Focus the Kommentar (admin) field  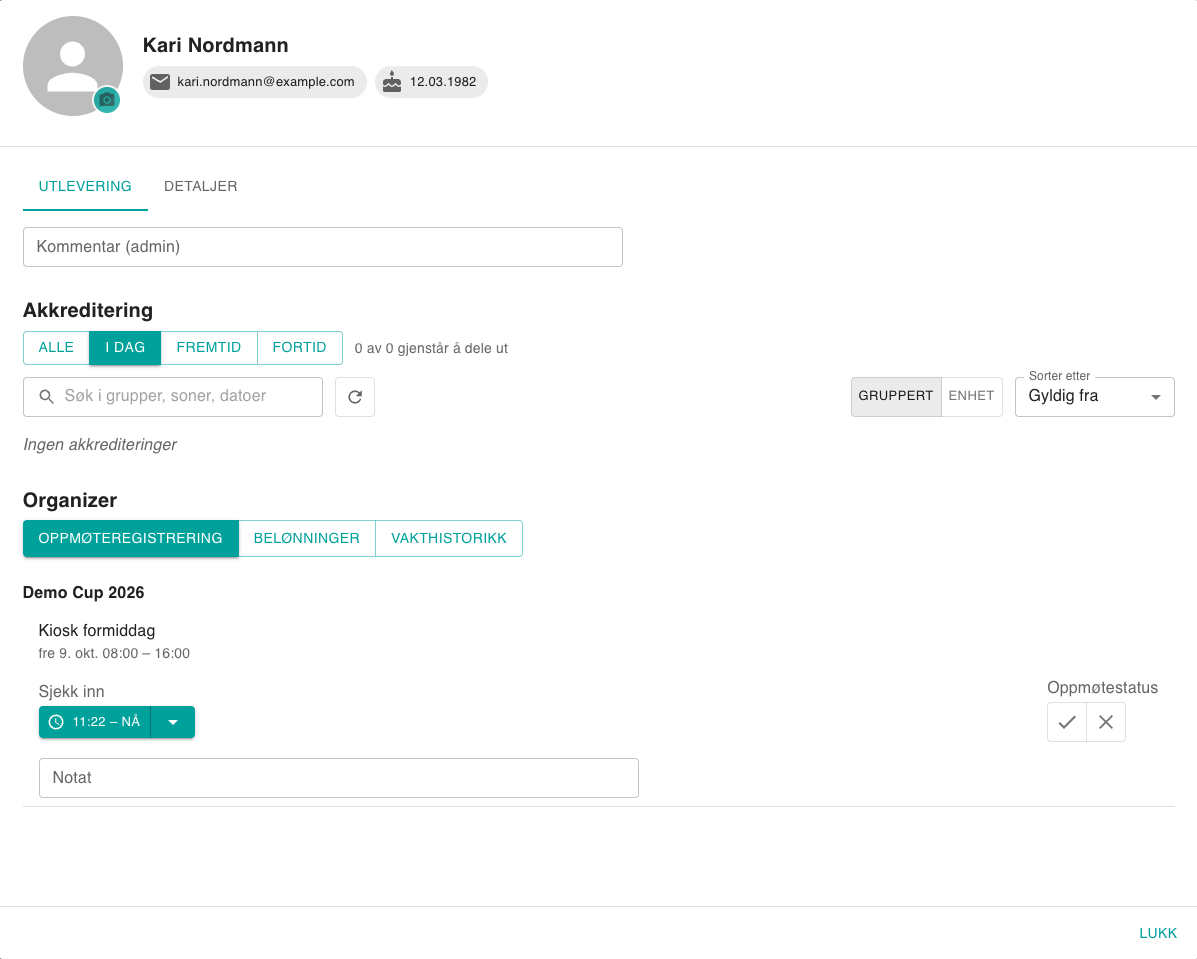323,247
